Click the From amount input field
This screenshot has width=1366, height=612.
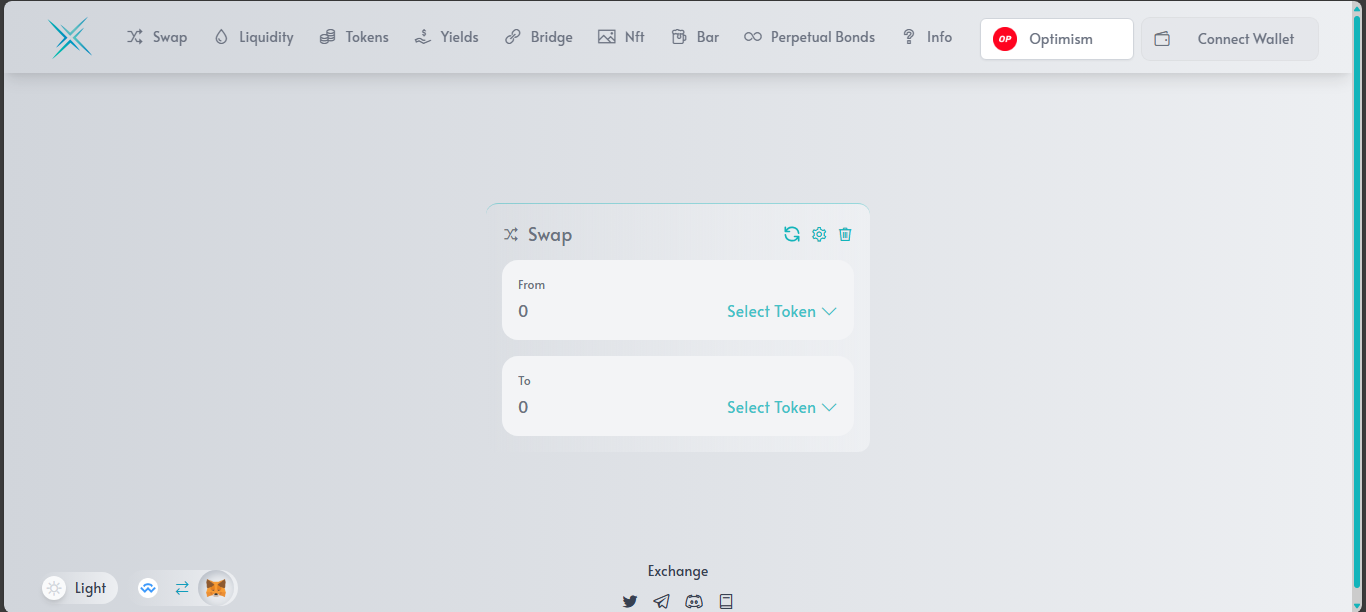click(600, 312)
